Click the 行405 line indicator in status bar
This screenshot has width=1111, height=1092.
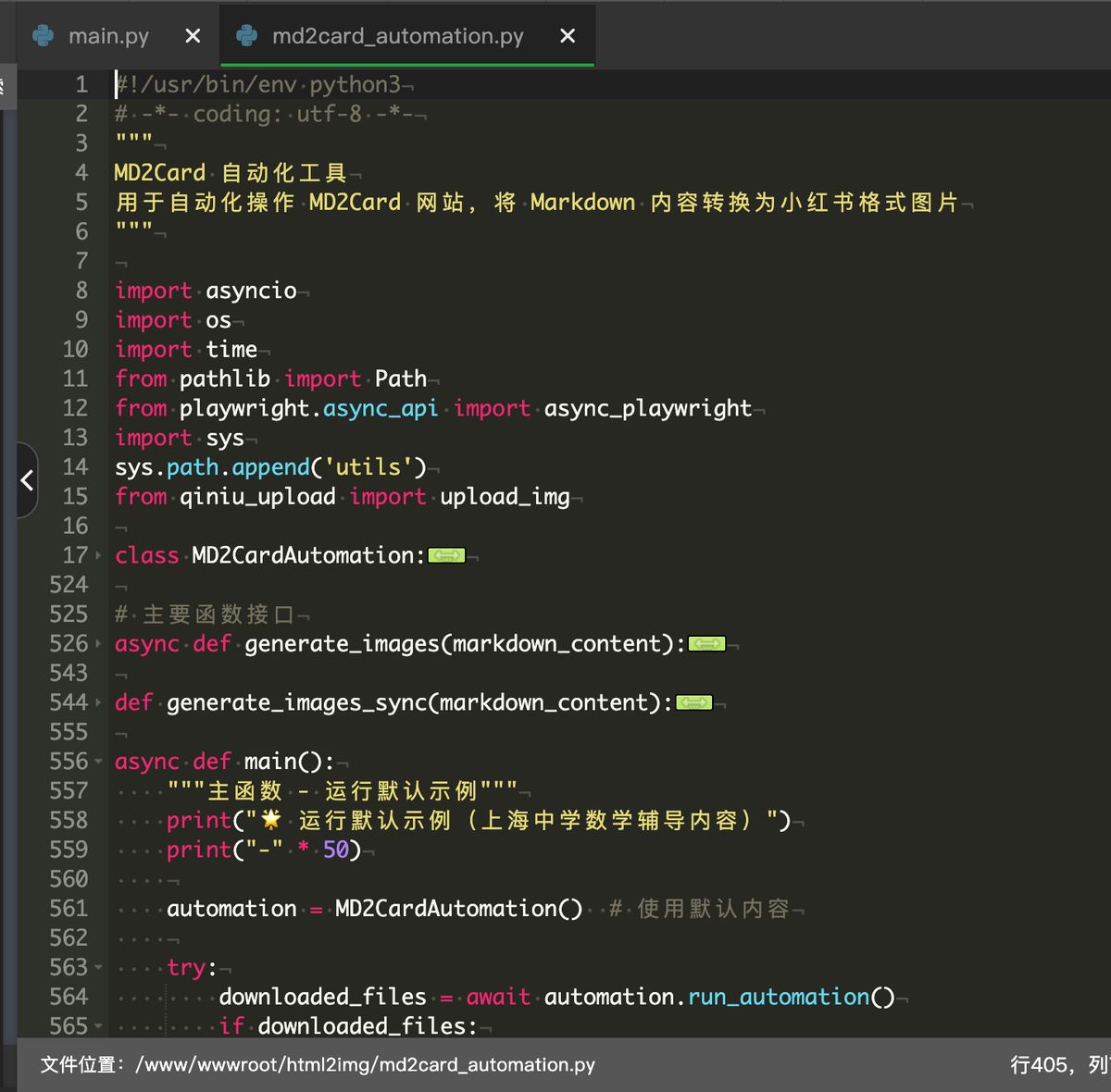point(1040,1065)
